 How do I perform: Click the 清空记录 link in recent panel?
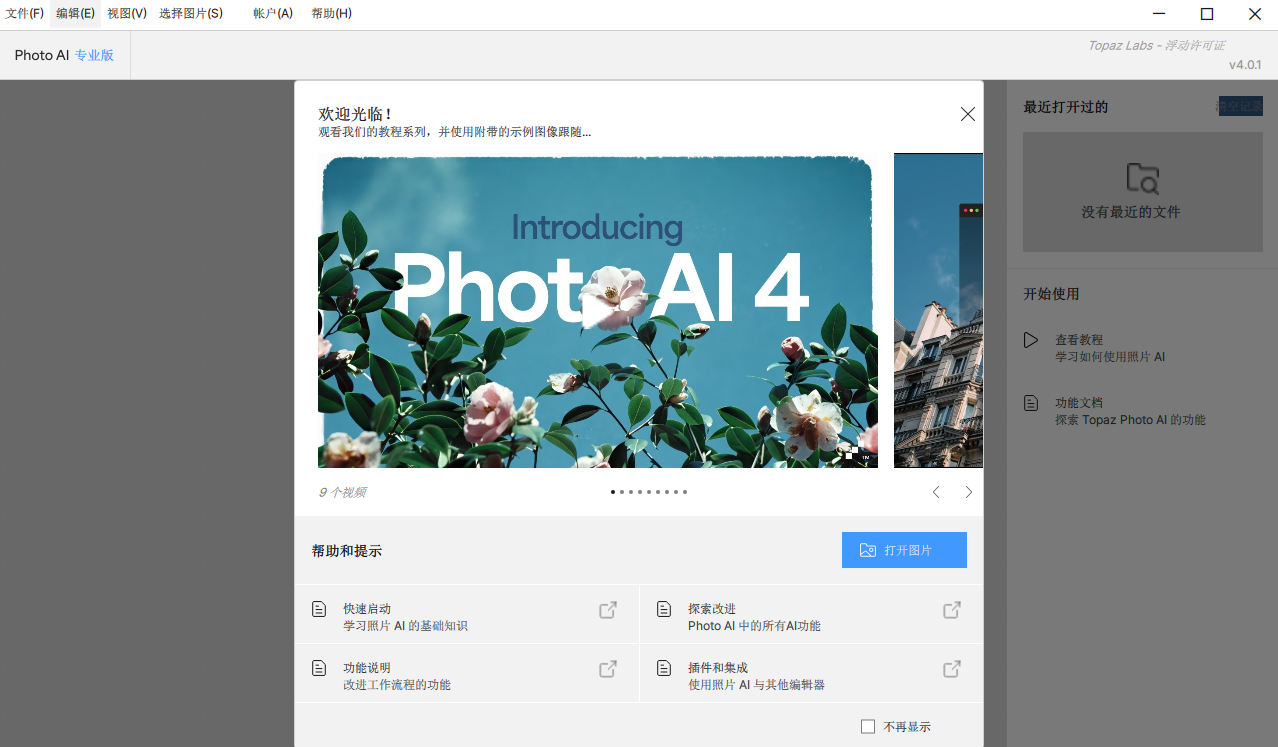[x=1240, y=106]
